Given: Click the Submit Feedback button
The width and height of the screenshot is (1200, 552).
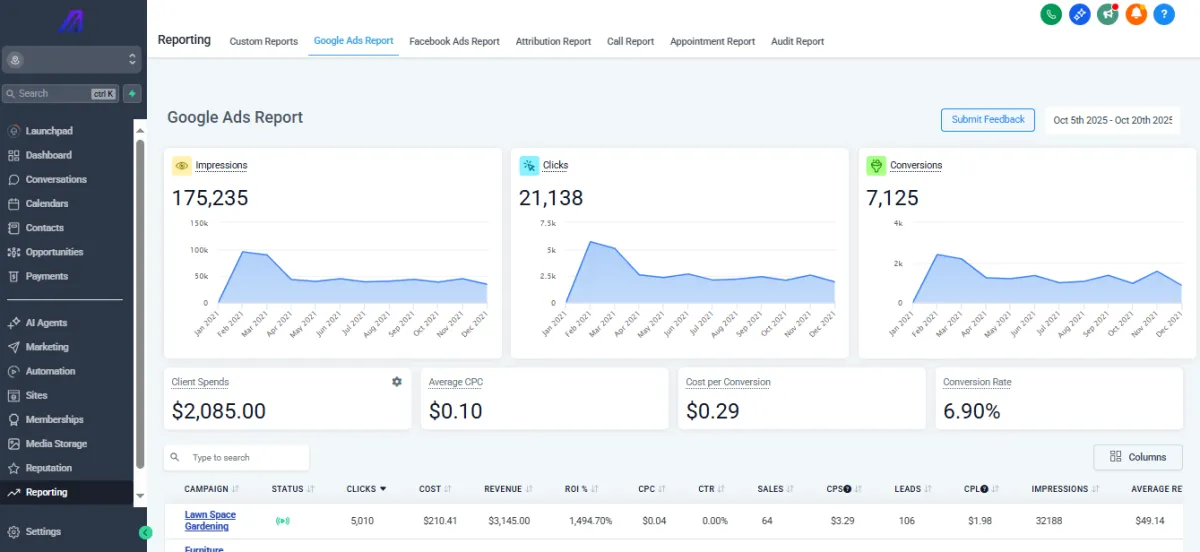Looking at the screenshot, I should 988,120.
